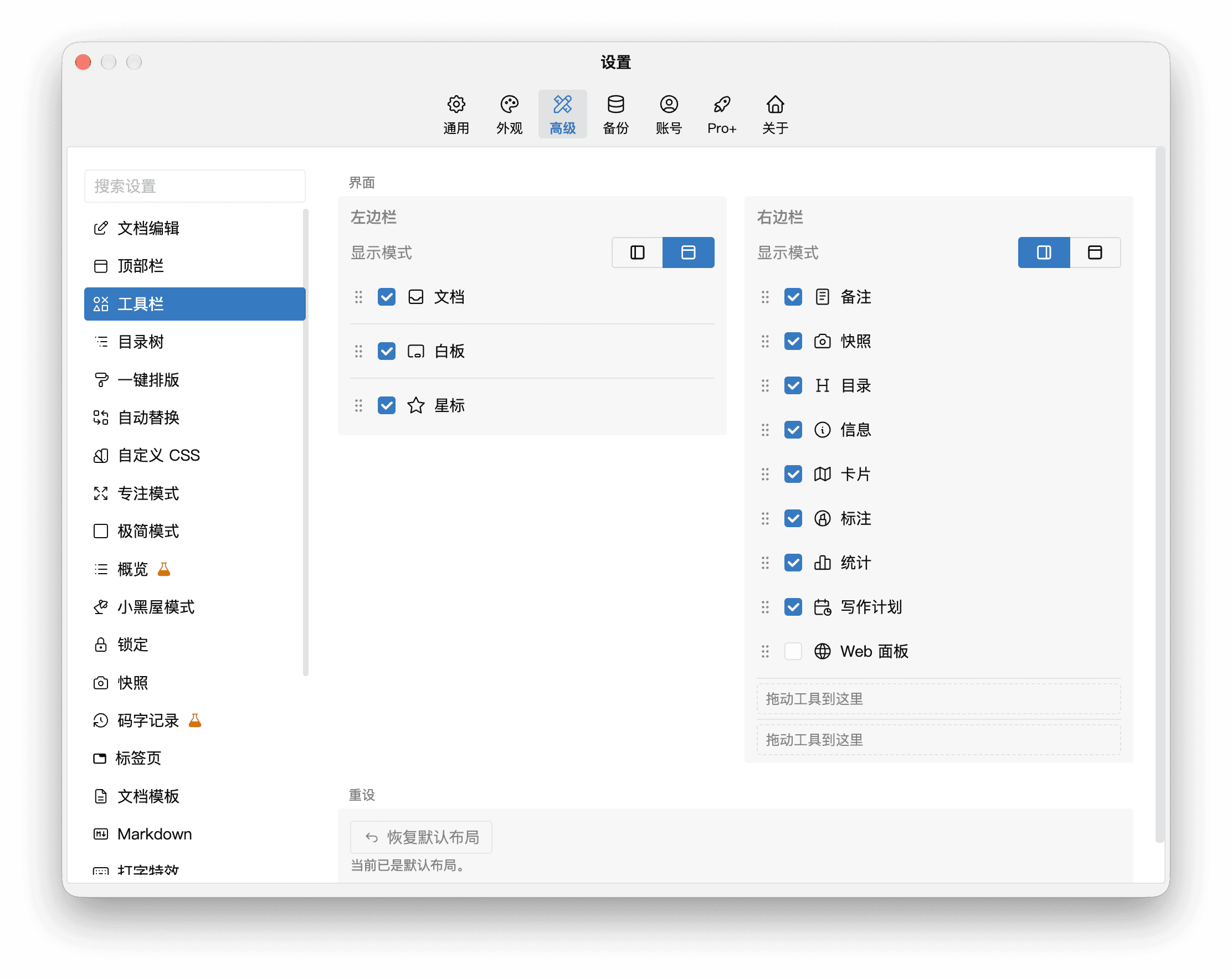Set left sidebar to side-panel display mode
The image size is (1232, 979).
click(637, 253)
